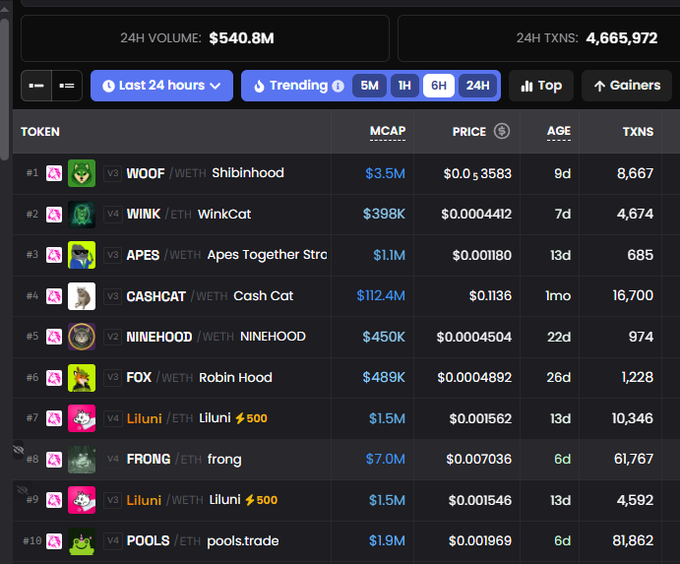Open WINK /ETH WinkCat pair

tap(189, 214)
